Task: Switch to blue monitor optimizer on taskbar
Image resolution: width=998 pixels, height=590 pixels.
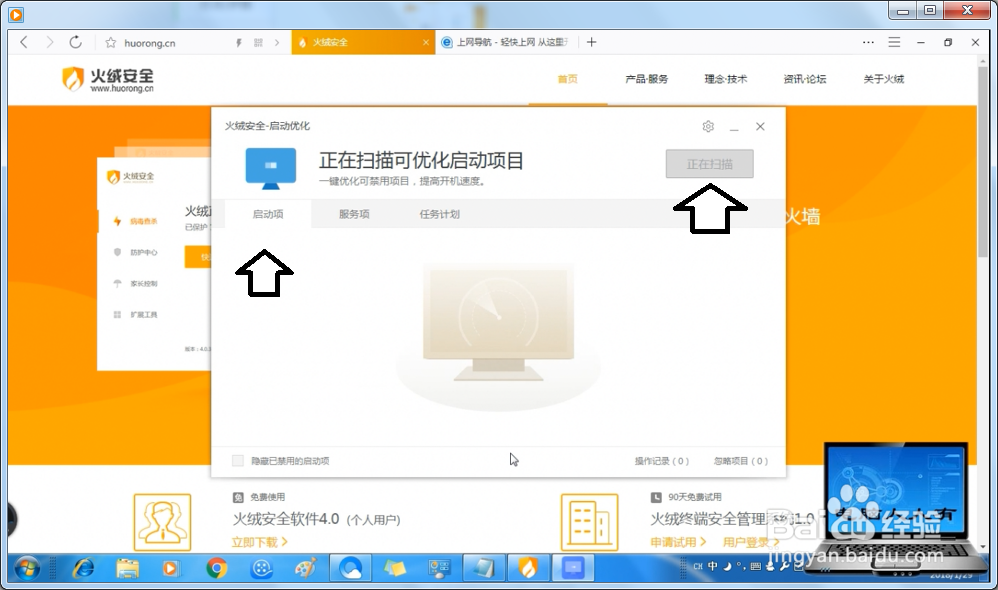Action: tap(573, 568)
